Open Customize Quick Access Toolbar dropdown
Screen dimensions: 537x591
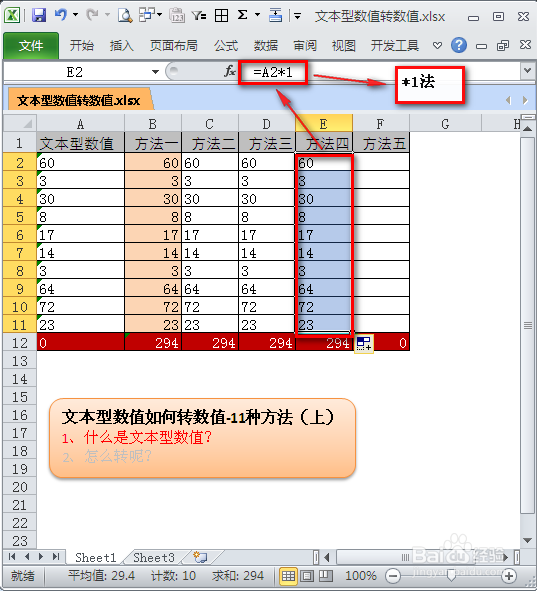click(298, 16)
